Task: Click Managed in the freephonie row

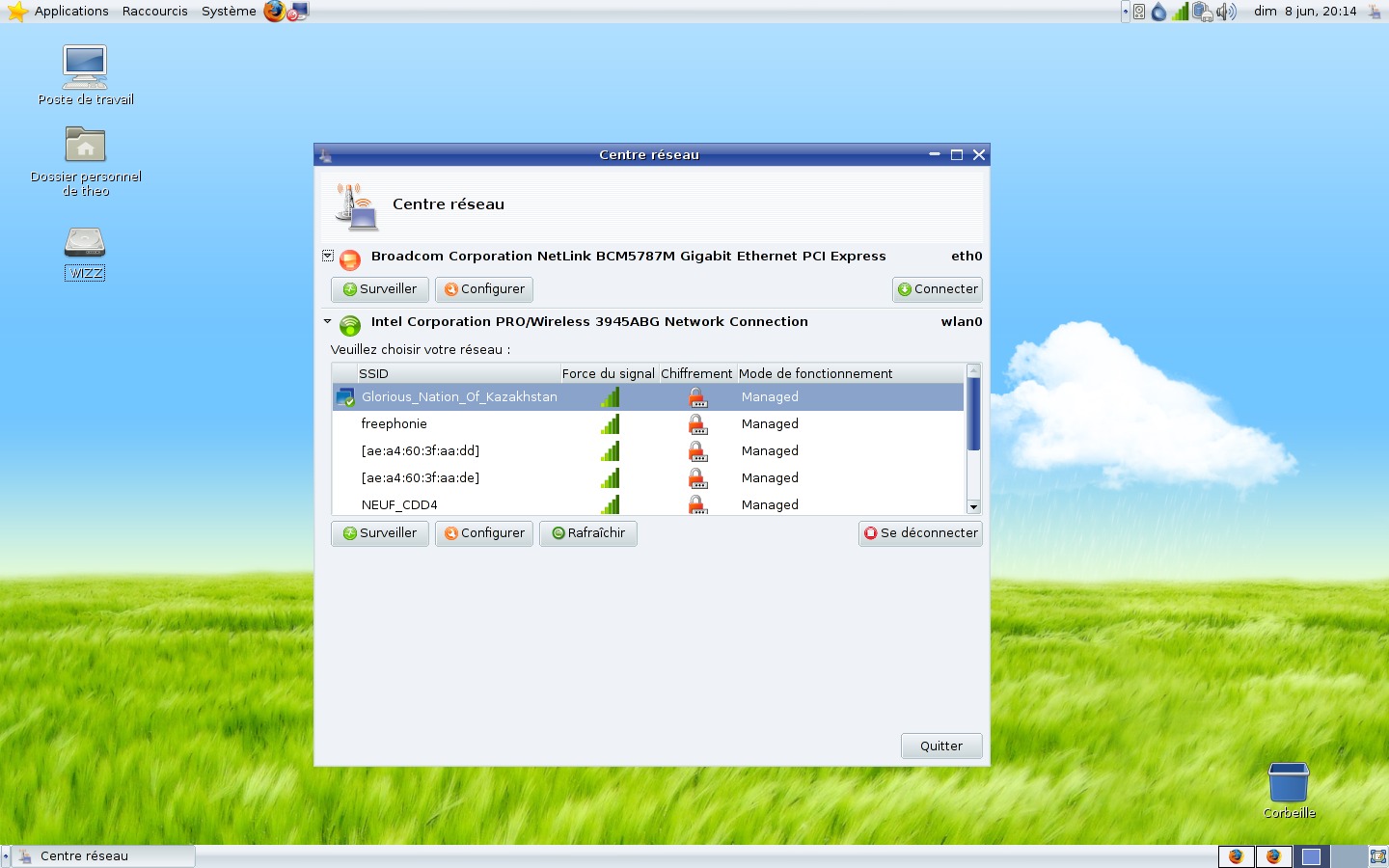Action: pos(770,423)
